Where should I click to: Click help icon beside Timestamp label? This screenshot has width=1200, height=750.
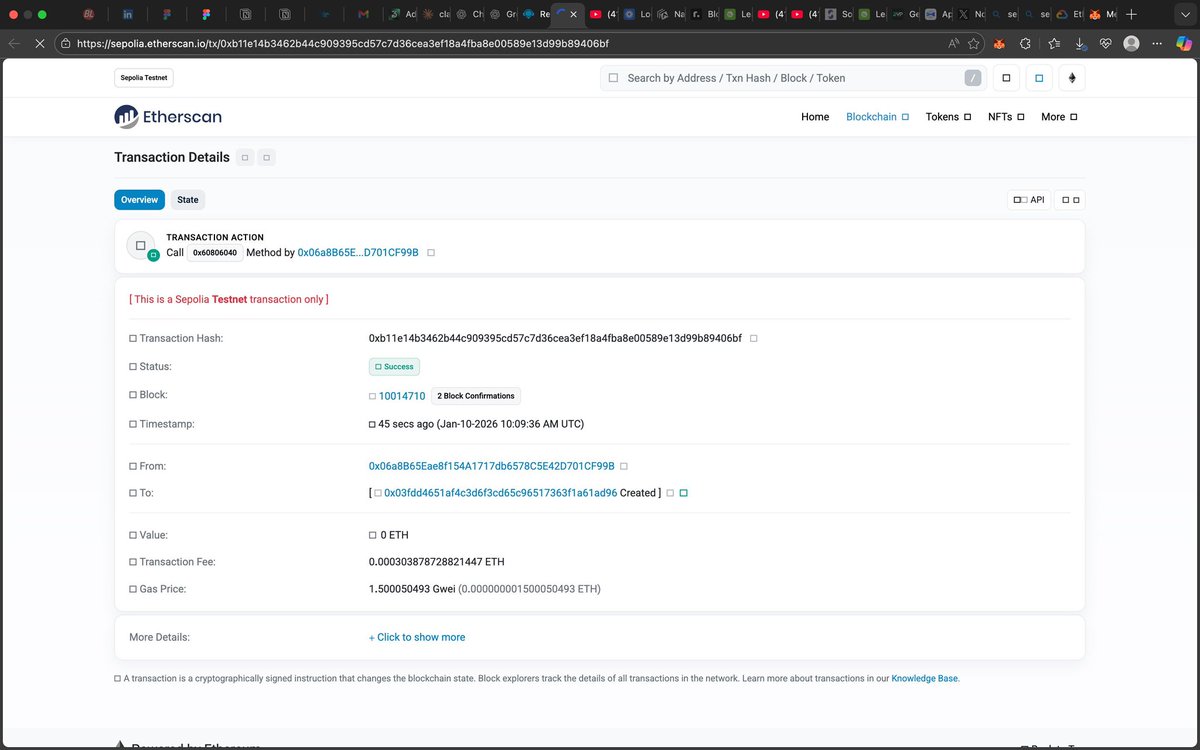pyautogui.click(x=133, y=424)
